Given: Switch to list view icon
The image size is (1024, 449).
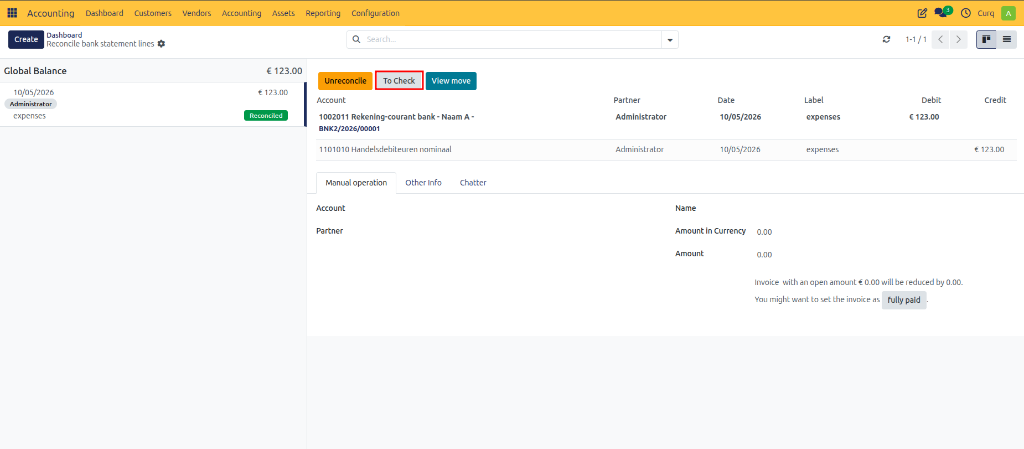Looking at the screenshot, I should click(x=1007, y=39).
